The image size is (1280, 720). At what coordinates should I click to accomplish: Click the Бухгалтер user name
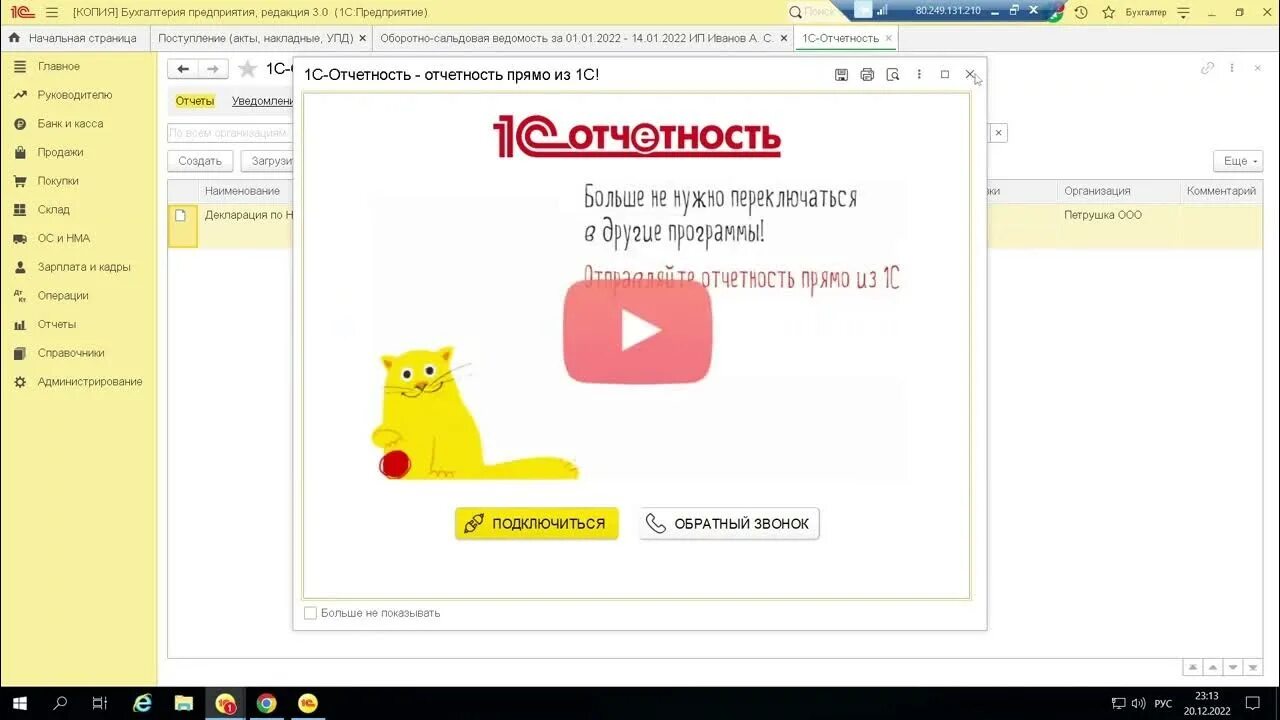(1146, 12)
